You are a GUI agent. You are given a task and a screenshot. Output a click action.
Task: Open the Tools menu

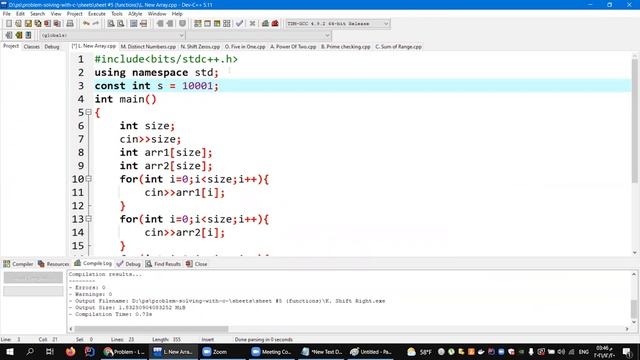coord(117,14)
